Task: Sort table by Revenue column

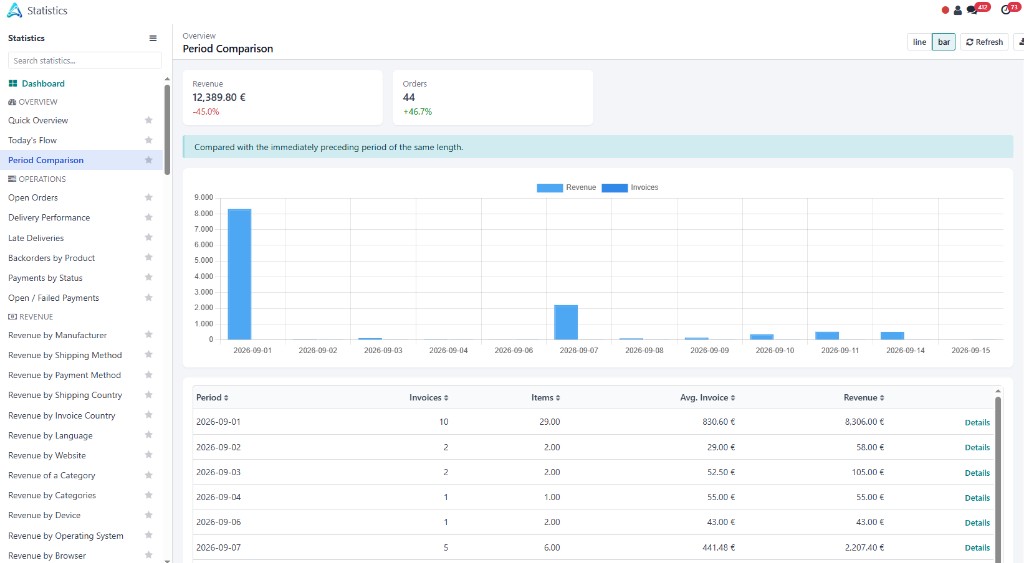Action: tap(863, 397)
